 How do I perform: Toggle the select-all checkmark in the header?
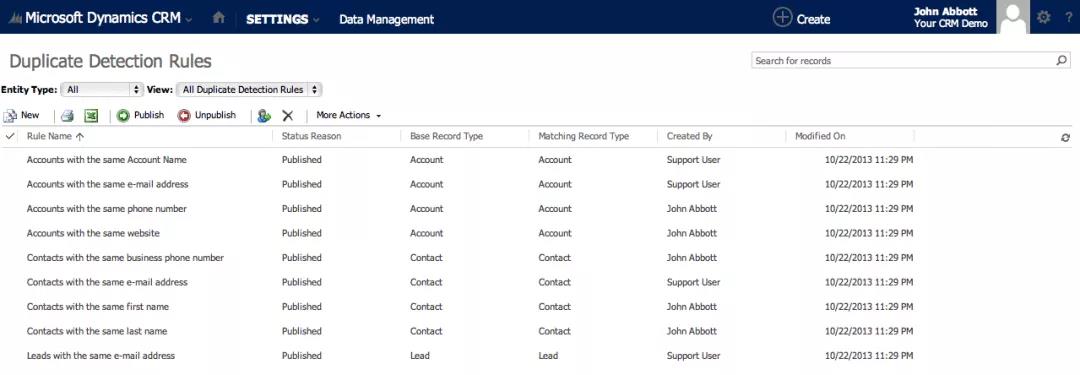coord(10,136)
